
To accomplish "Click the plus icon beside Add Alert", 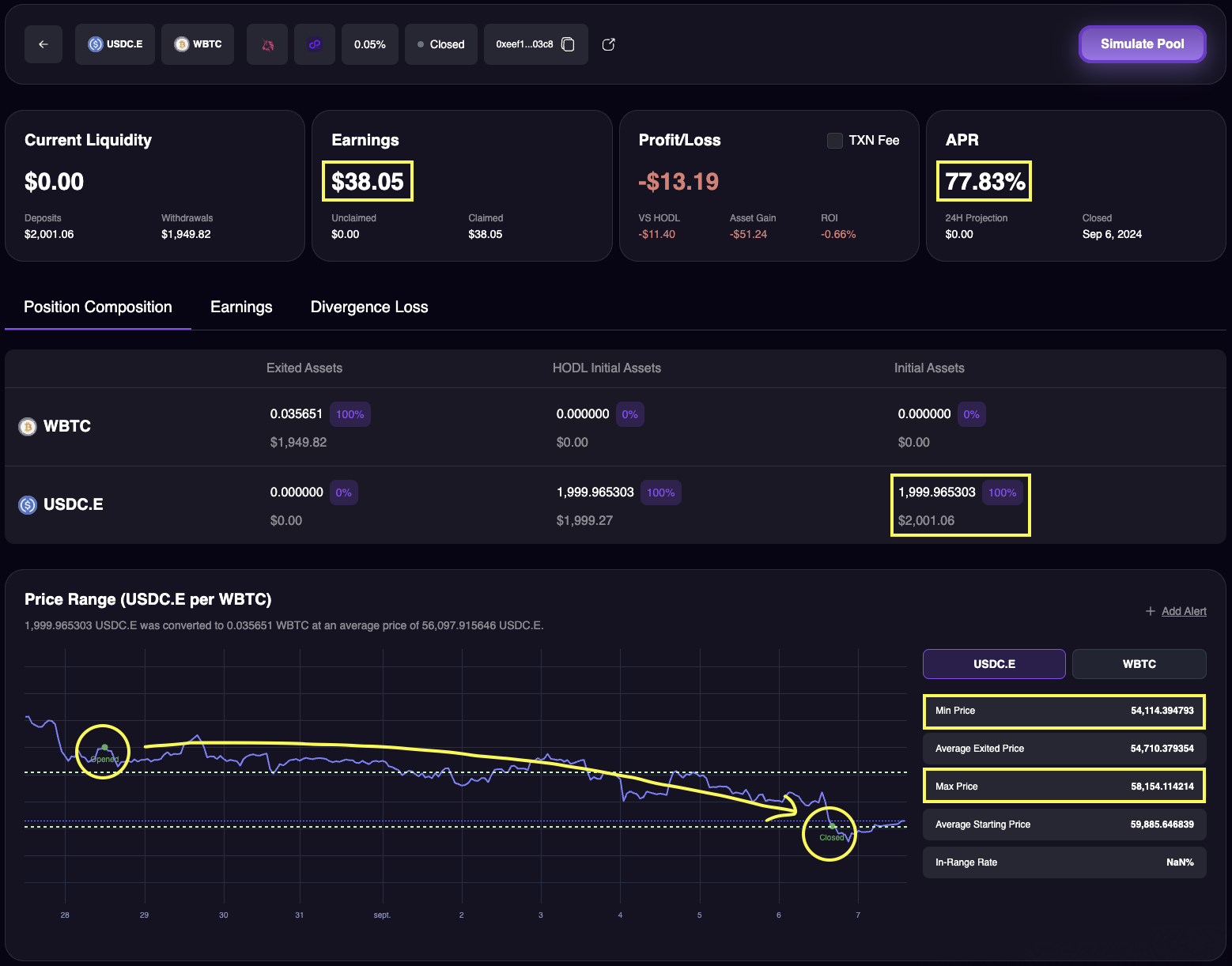I will [1151, 611].
